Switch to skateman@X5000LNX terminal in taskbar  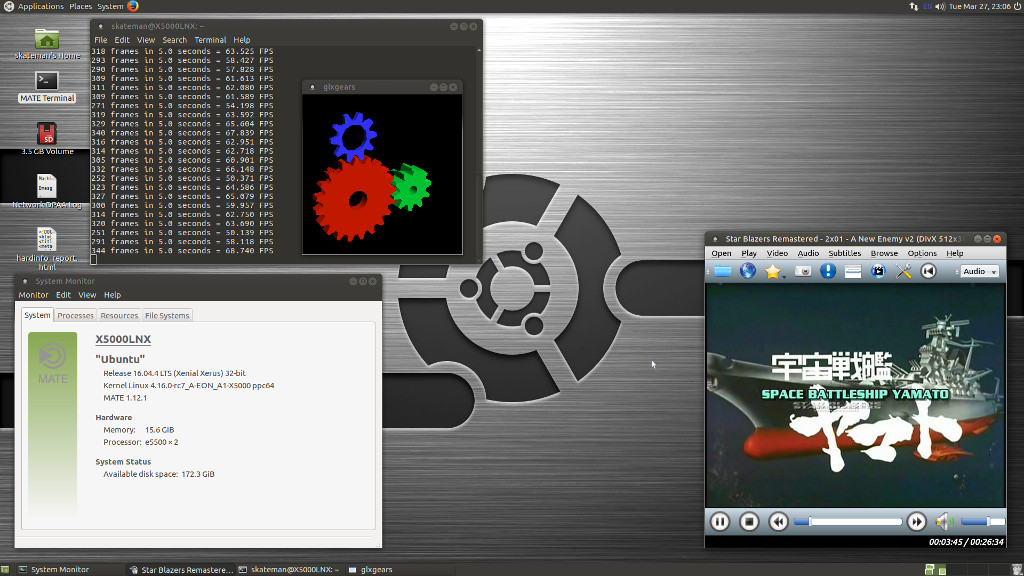coord(289,569)
